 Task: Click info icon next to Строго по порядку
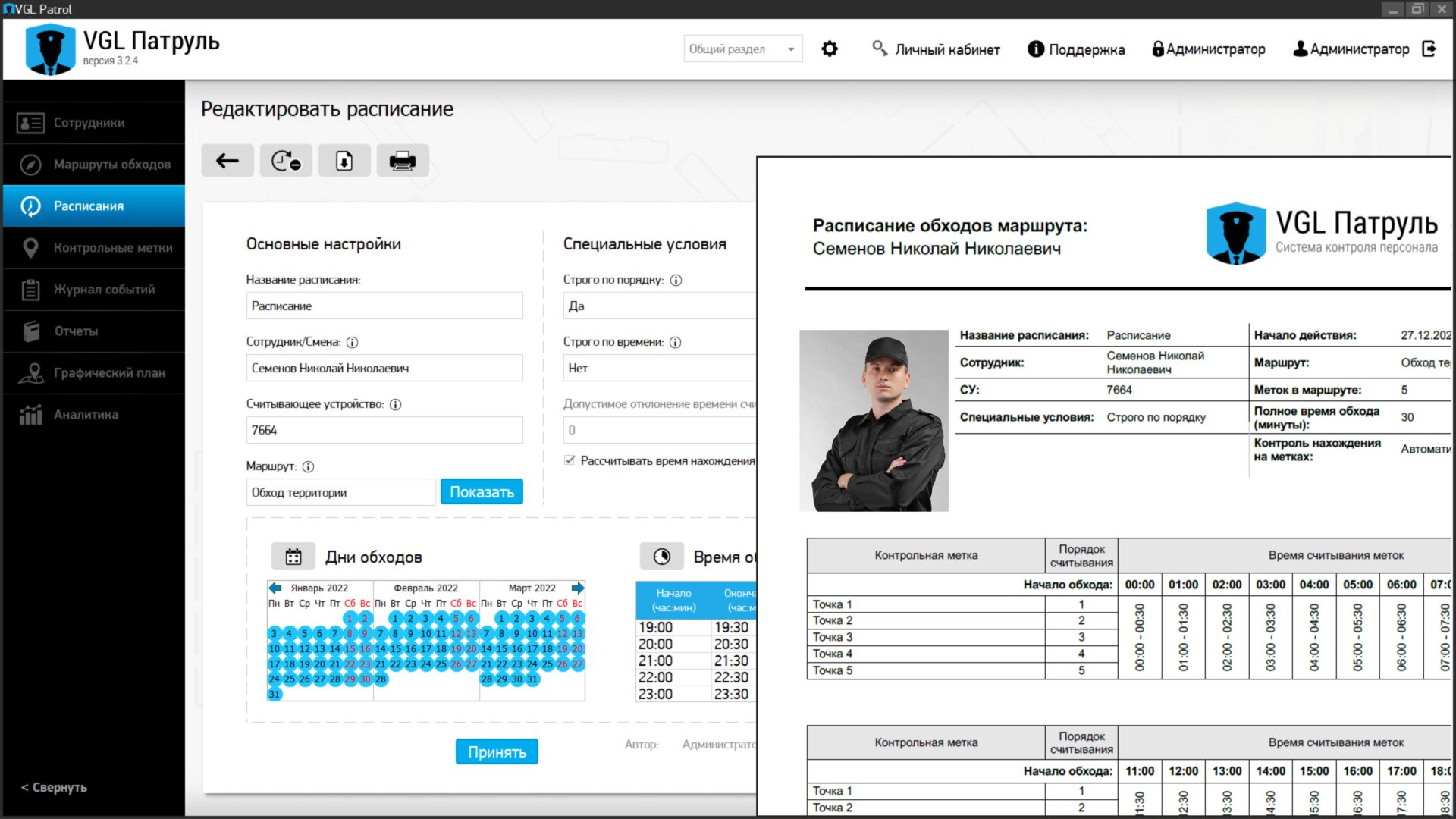(676, 280)
